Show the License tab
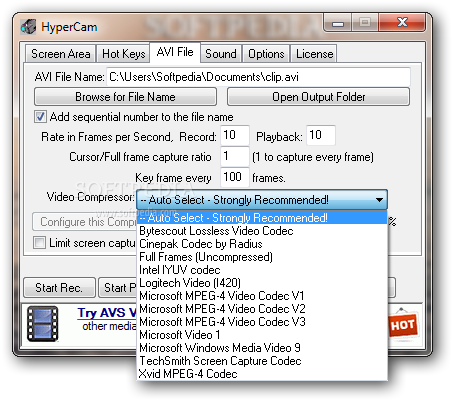This screenshot has height=401, width=453. pos(314,54)
